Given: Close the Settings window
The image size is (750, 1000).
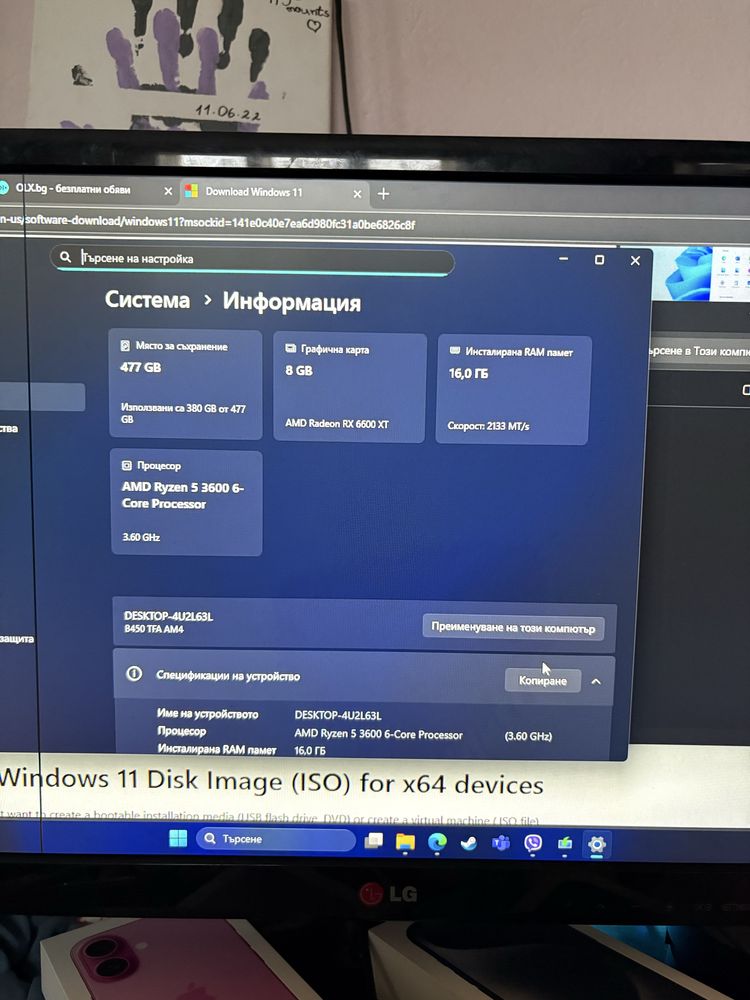Looking at the screenshot, I should (635, 260).
